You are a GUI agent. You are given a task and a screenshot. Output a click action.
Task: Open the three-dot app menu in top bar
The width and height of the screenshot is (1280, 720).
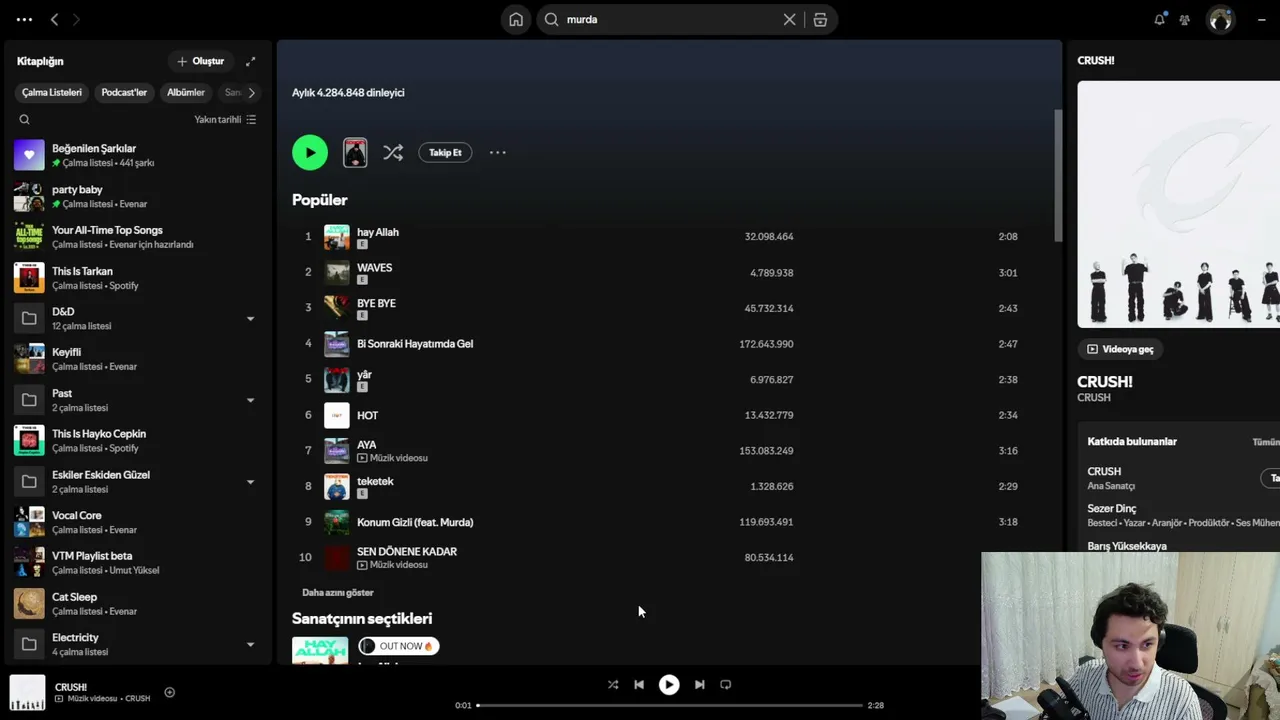[x=24, y=19]
